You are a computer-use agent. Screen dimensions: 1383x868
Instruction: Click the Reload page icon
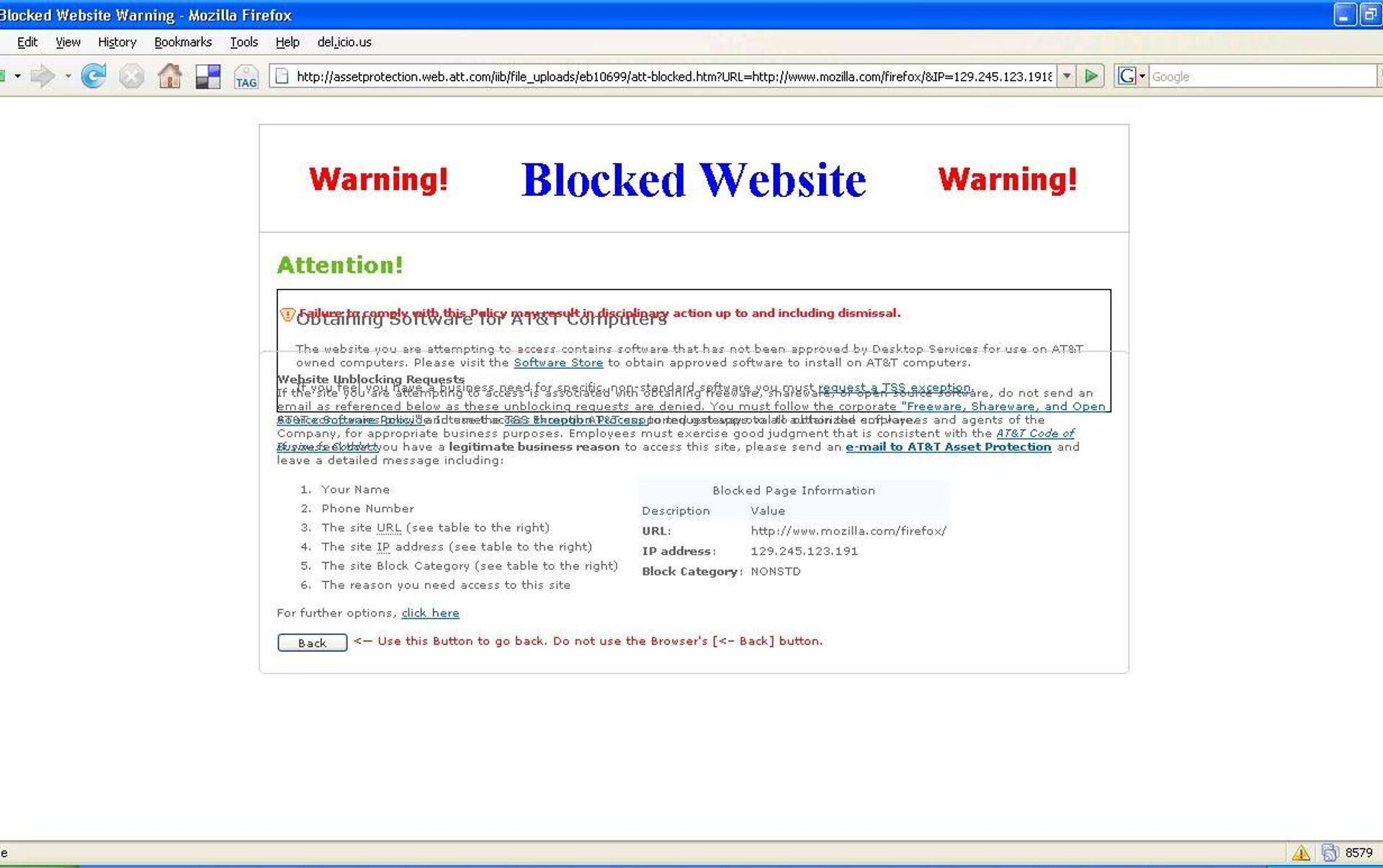pyautogui.click(x=93, y=76)
